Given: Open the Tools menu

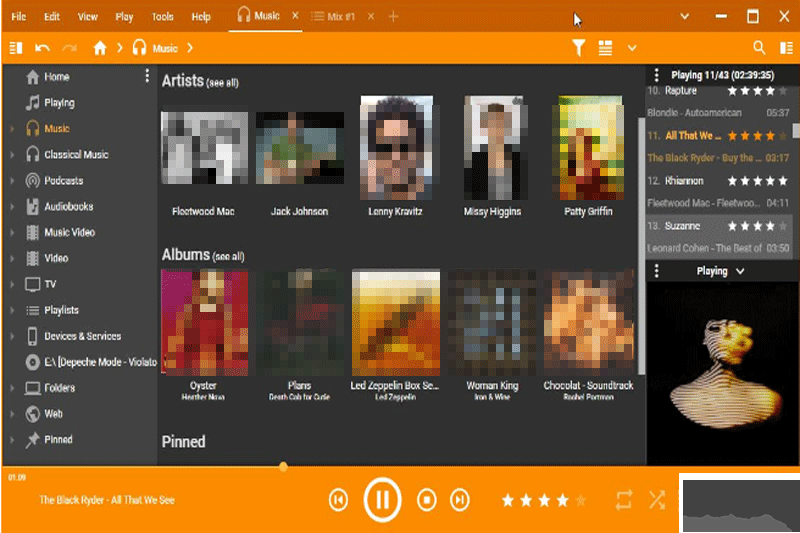Looking at the screenshot, I should click(x=162, y=17).
